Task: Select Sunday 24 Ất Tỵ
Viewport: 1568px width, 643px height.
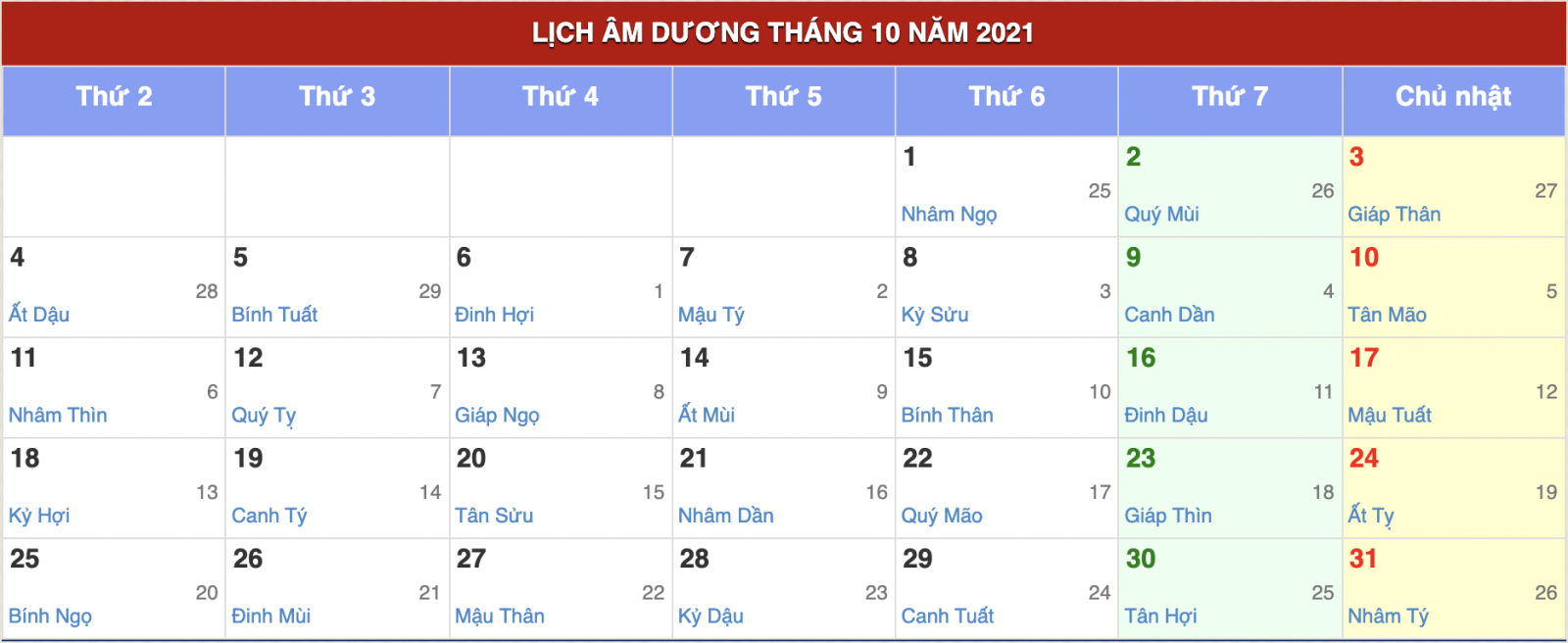Action: pos(1453,488)
